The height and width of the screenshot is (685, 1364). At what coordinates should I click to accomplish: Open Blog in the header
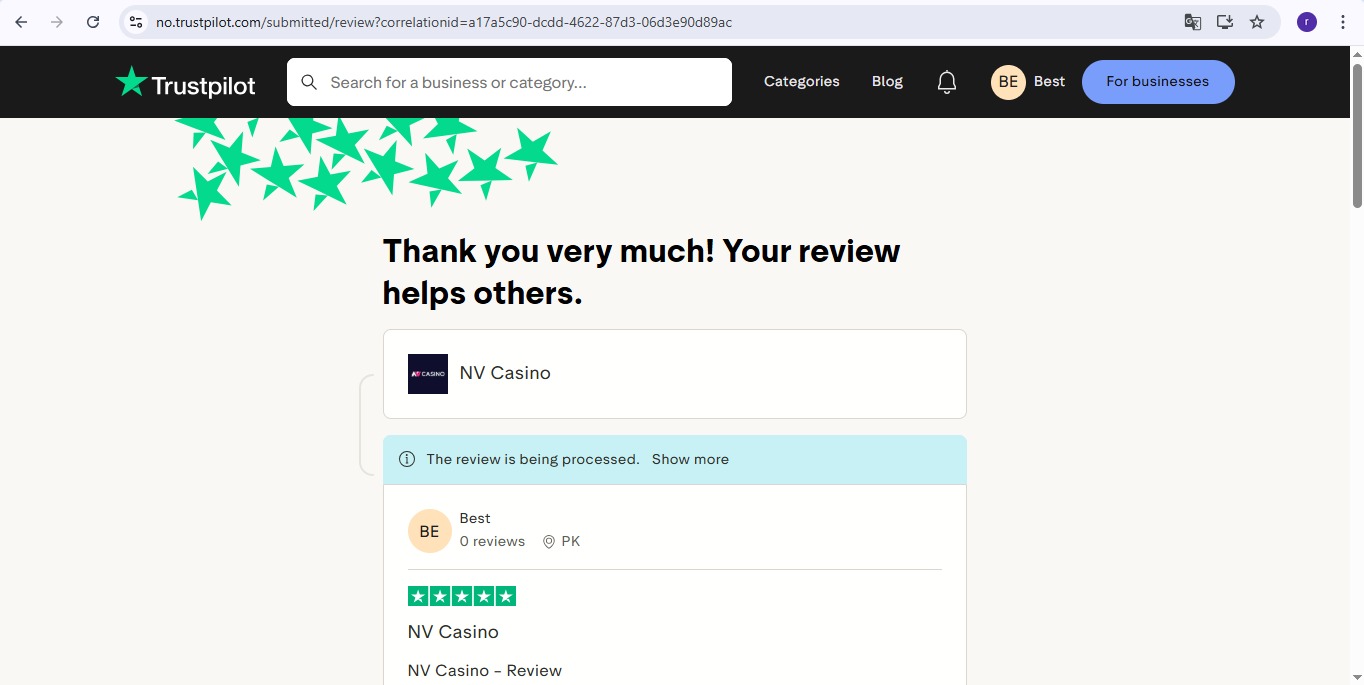(887, 82)
